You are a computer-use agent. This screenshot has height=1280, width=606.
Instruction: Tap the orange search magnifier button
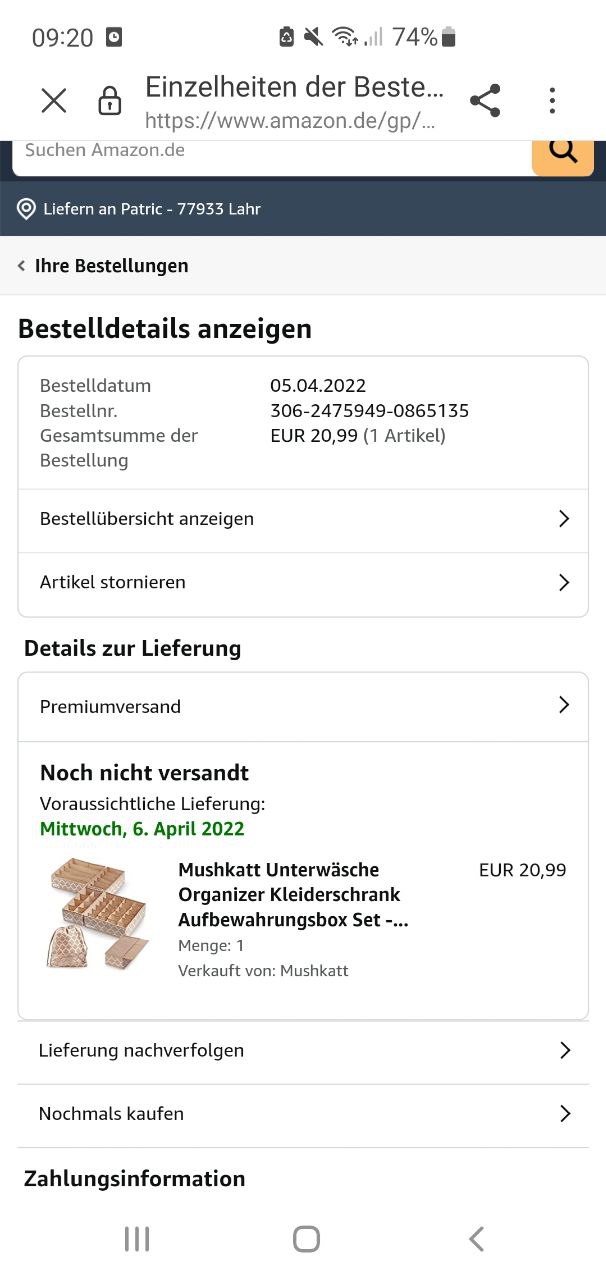click(563, 153)
